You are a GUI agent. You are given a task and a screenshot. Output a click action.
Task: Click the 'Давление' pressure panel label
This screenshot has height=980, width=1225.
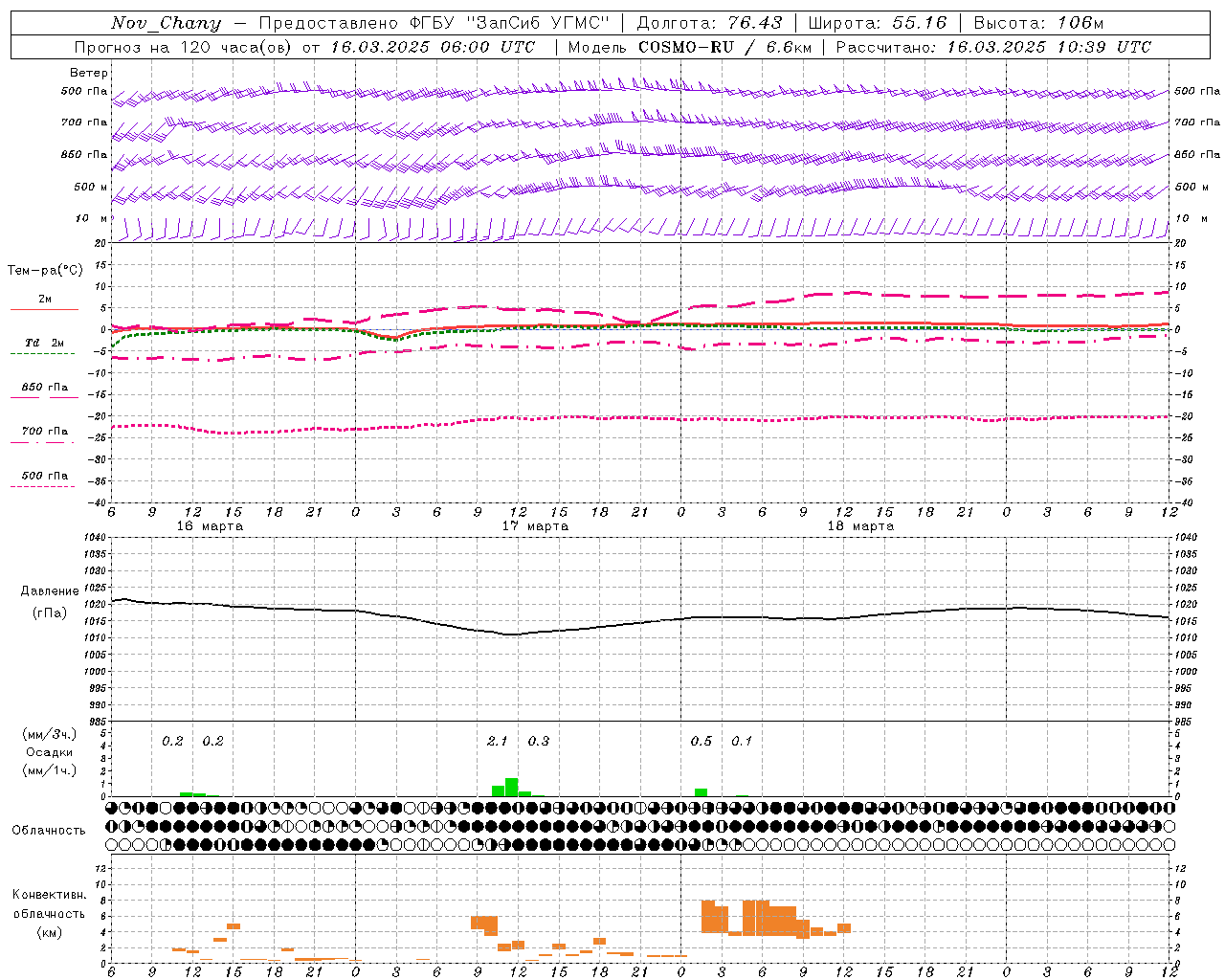coord(50,591)
